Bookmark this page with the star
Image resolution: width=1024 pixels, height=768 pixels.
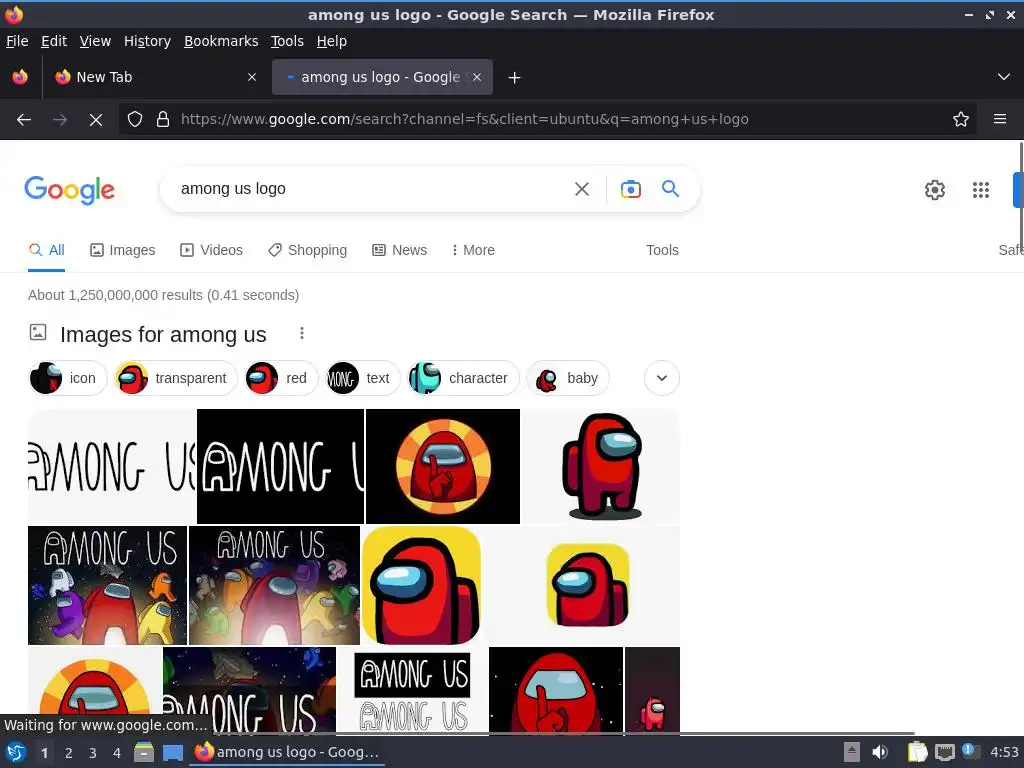pyautogui.click(x=961, y=120)
